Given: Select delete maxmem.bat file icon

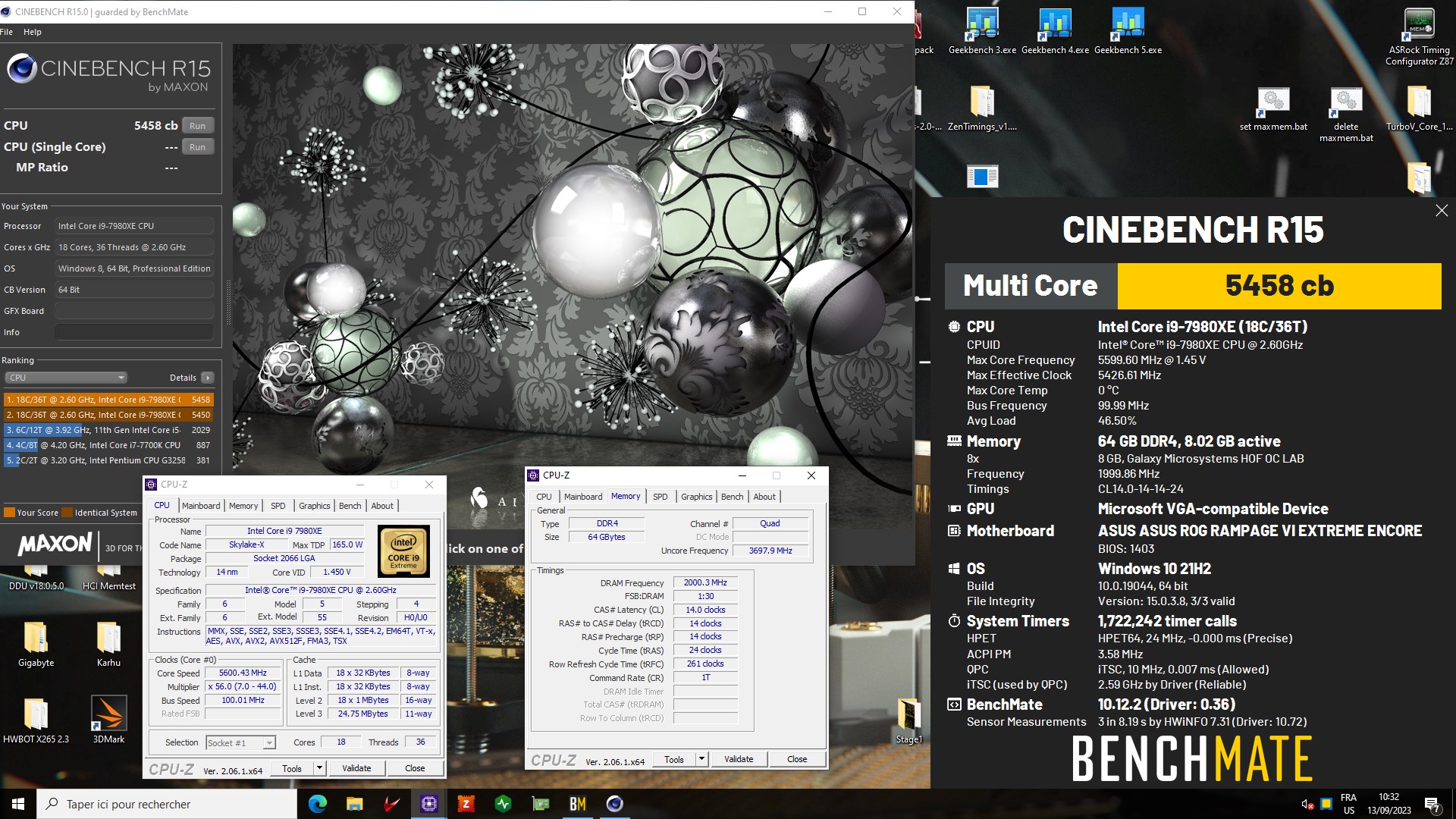Looking at the screenshot, I should click(x=1346, y=114).
